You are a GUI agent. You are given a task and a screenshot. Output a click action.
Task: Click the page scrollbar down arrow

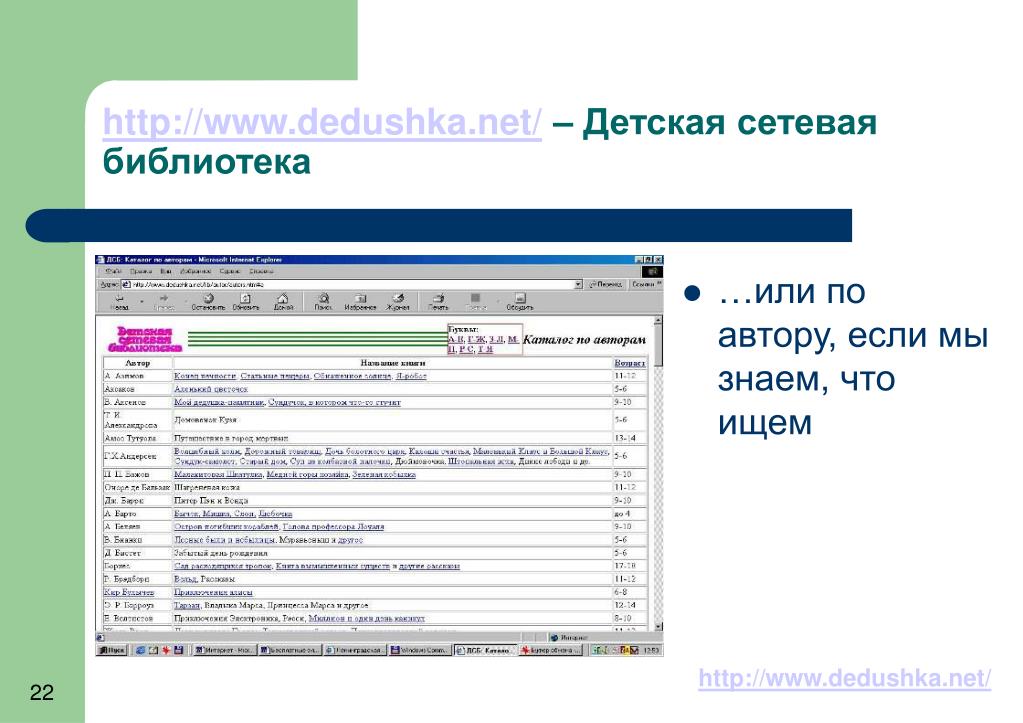tap(658, 626)
